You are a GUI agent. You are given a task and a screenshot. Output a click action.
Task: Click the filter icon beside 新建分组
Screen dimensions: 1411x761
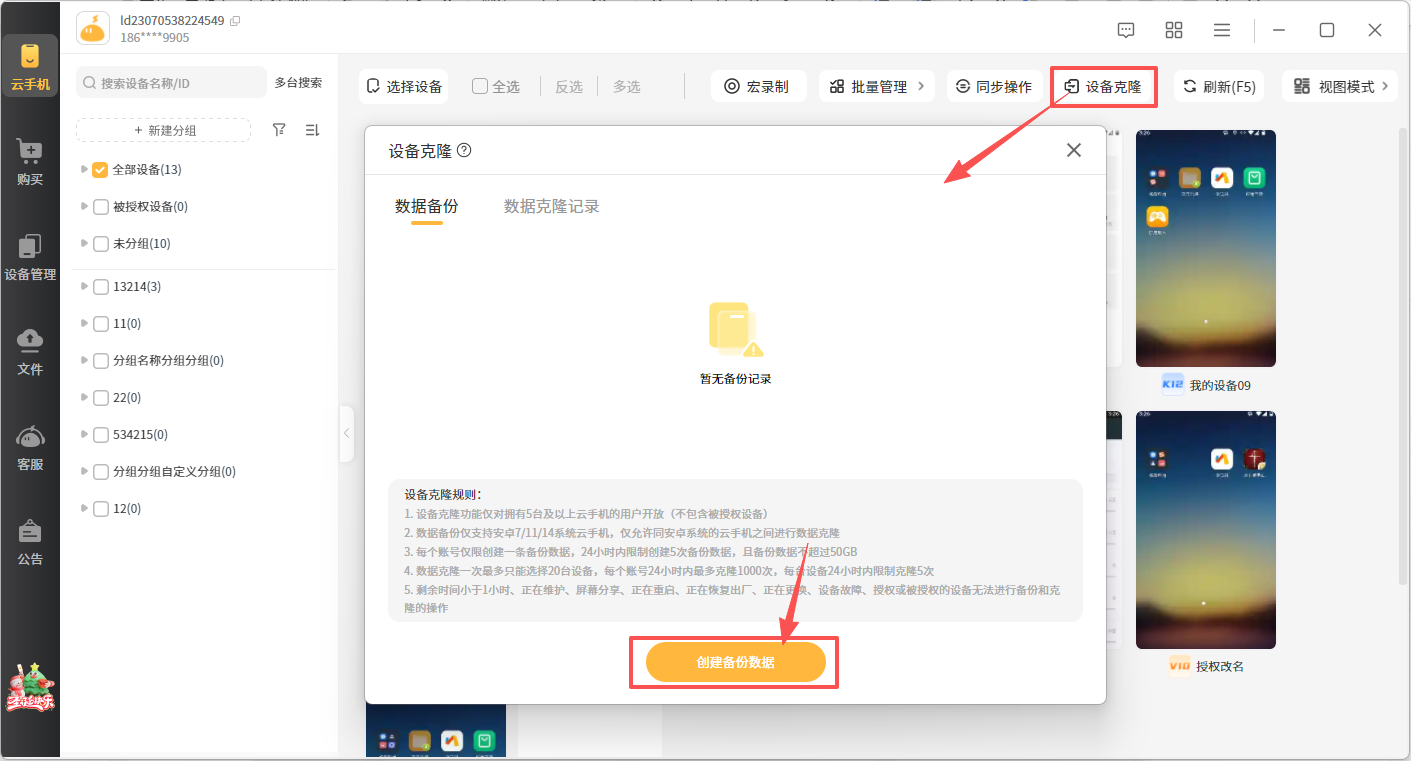tap(280, 130)
